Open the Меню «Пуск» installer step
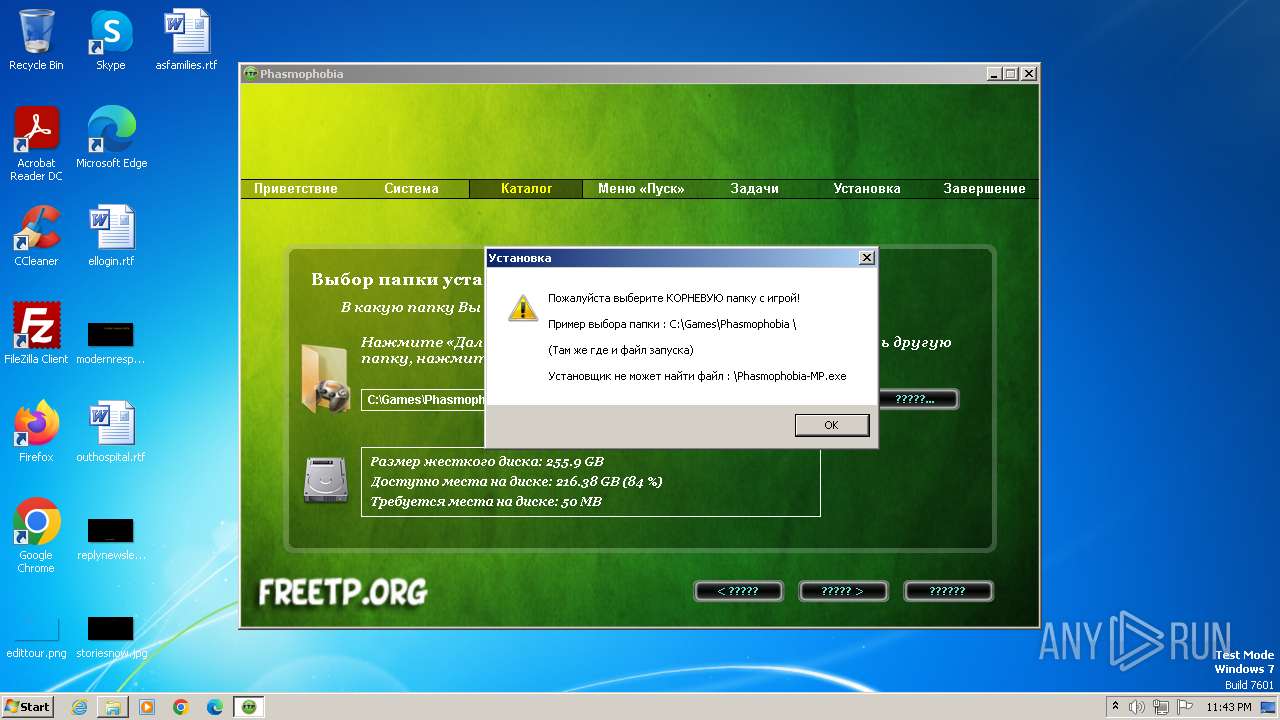1280x720 pixels. click(x=640, y=188)
